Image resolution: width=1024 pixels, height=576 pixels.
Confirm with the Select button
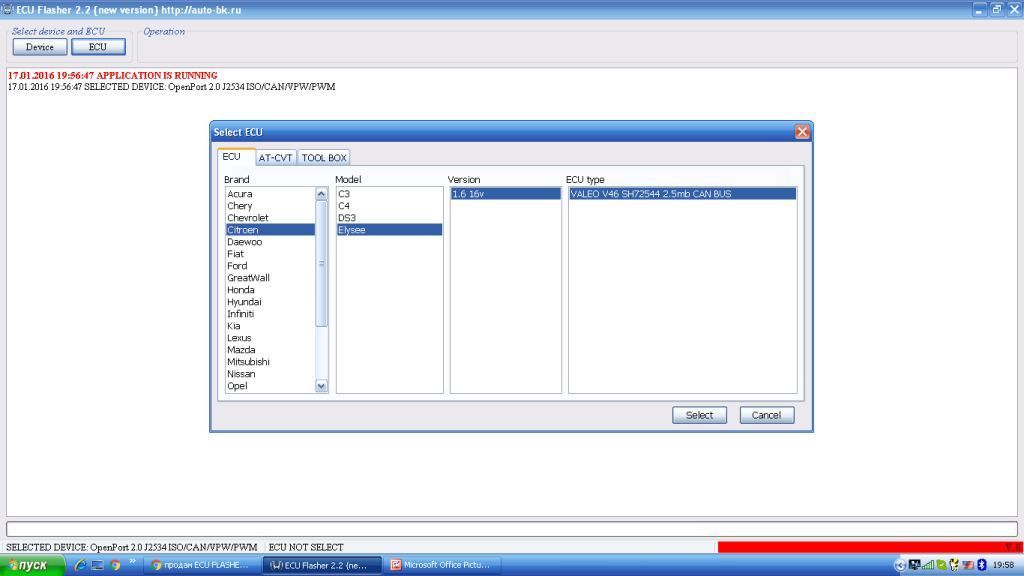[x=699, y=415]
